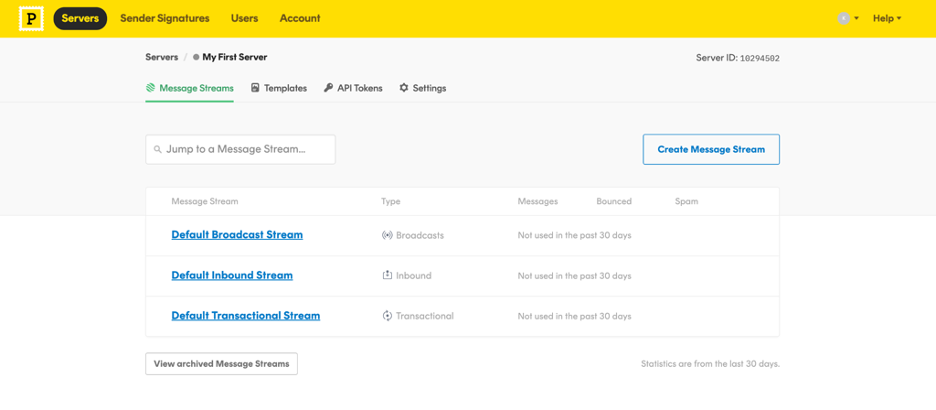This screenshot has width=936, height=410.
Task: Switch to the Templates tab
Action: [x=285, y=88]
